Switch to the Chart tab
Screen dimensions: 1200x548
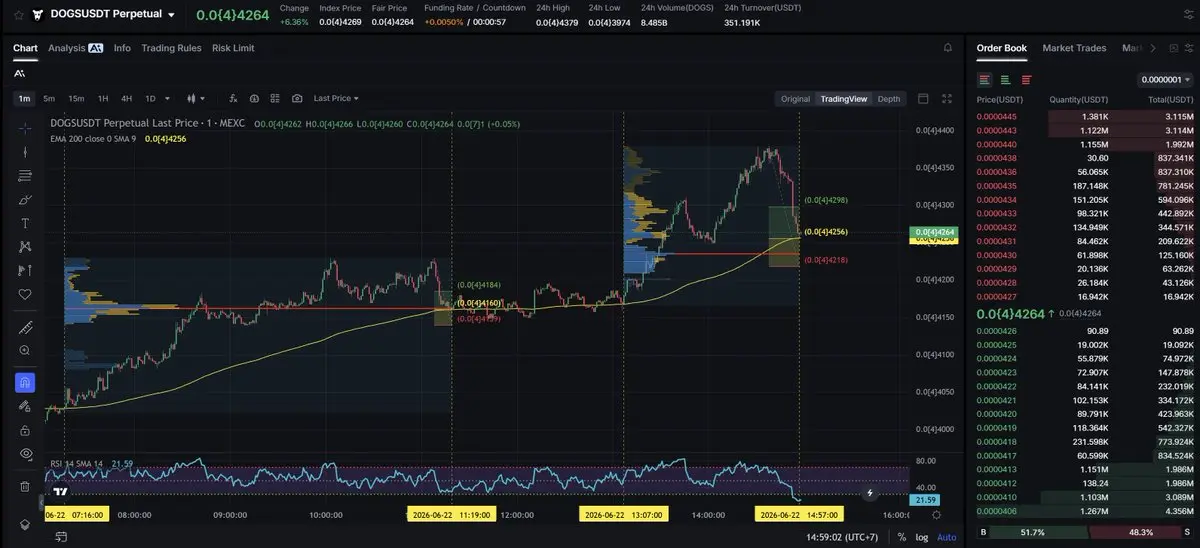point(25,48)
